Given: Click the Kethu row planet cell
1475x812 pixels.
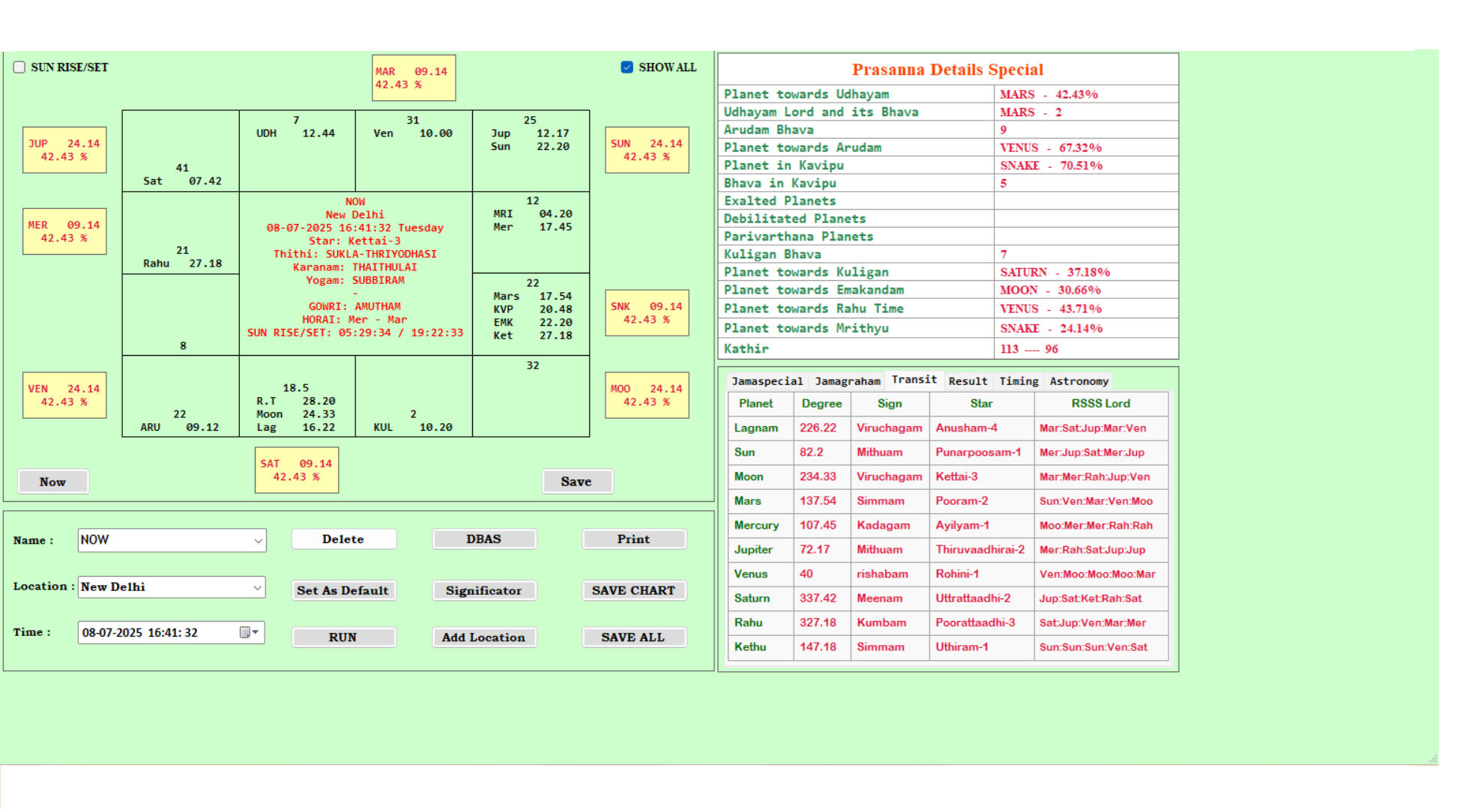Looking at the screenshot, I should 760,647.
